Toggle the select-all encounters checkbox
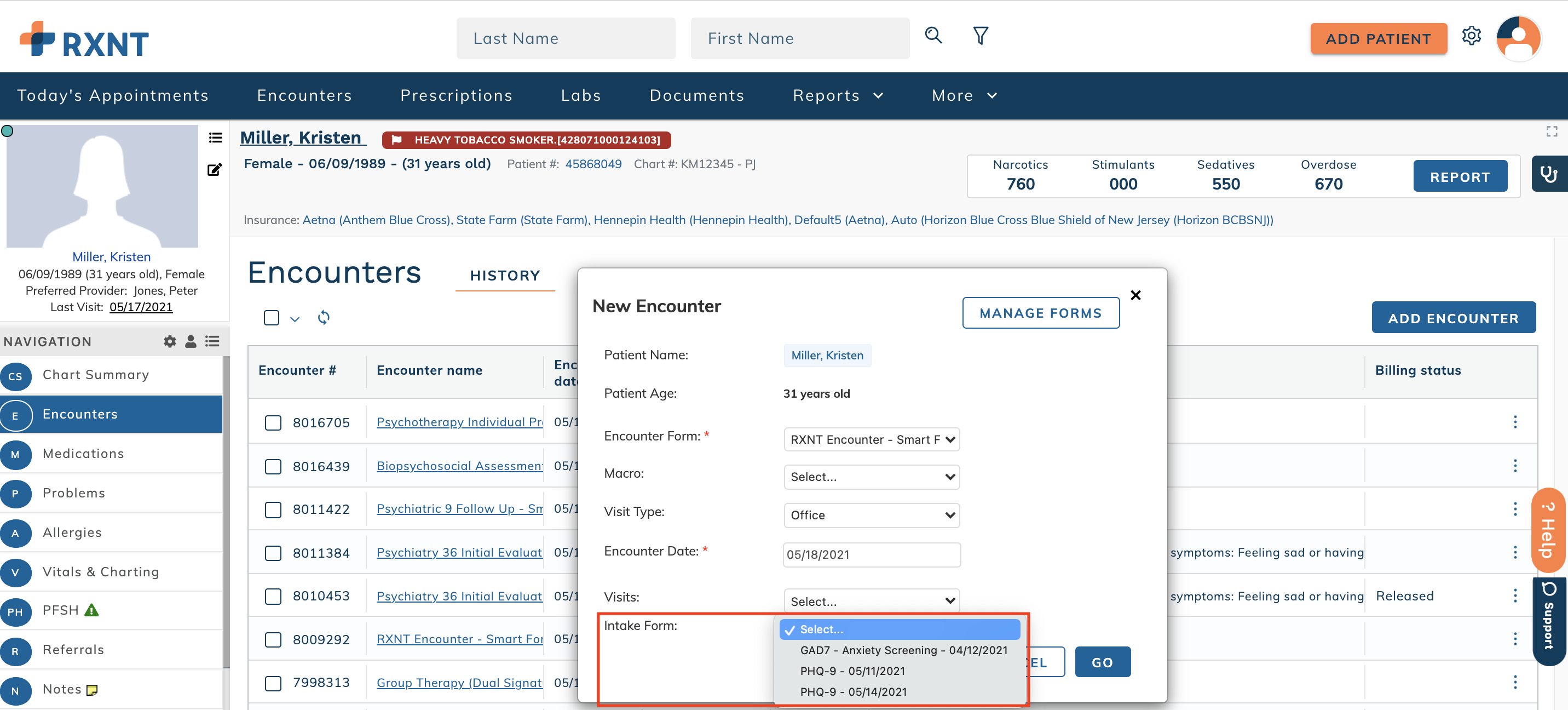 pos(272,317)
